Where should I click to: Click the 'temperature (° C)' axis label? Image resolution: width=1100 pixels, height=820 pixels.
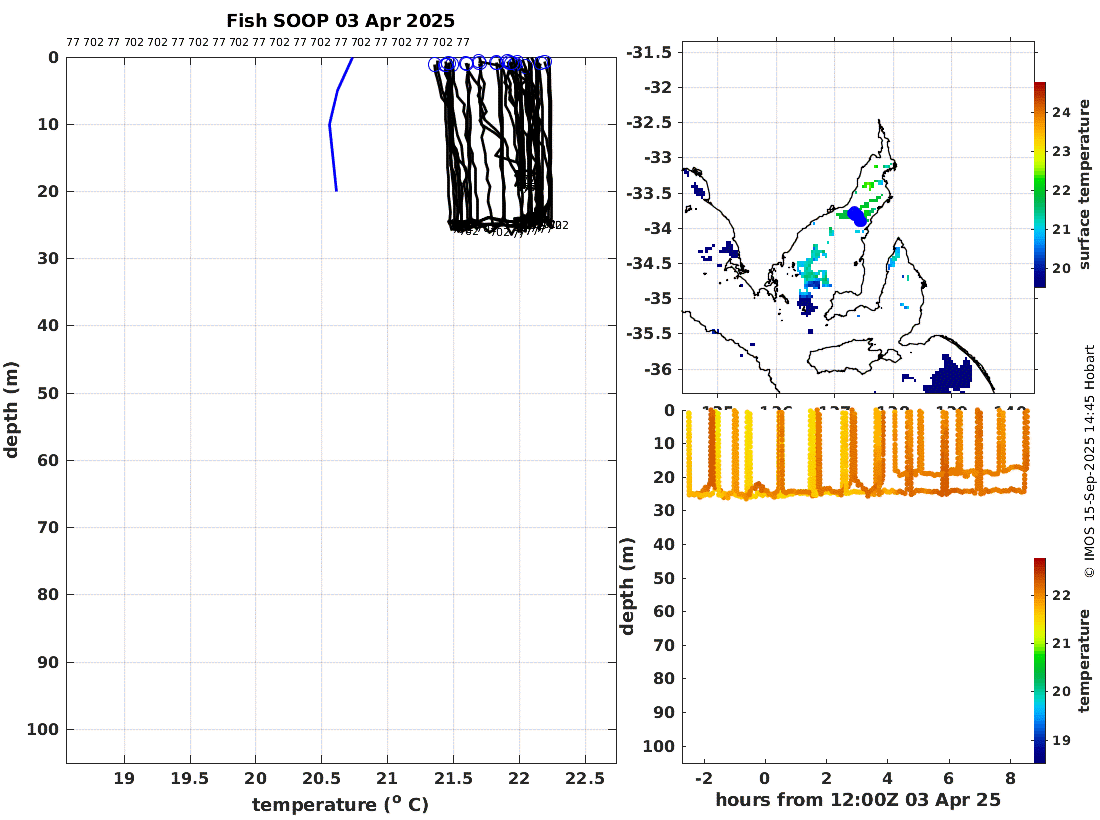(340, 804)
